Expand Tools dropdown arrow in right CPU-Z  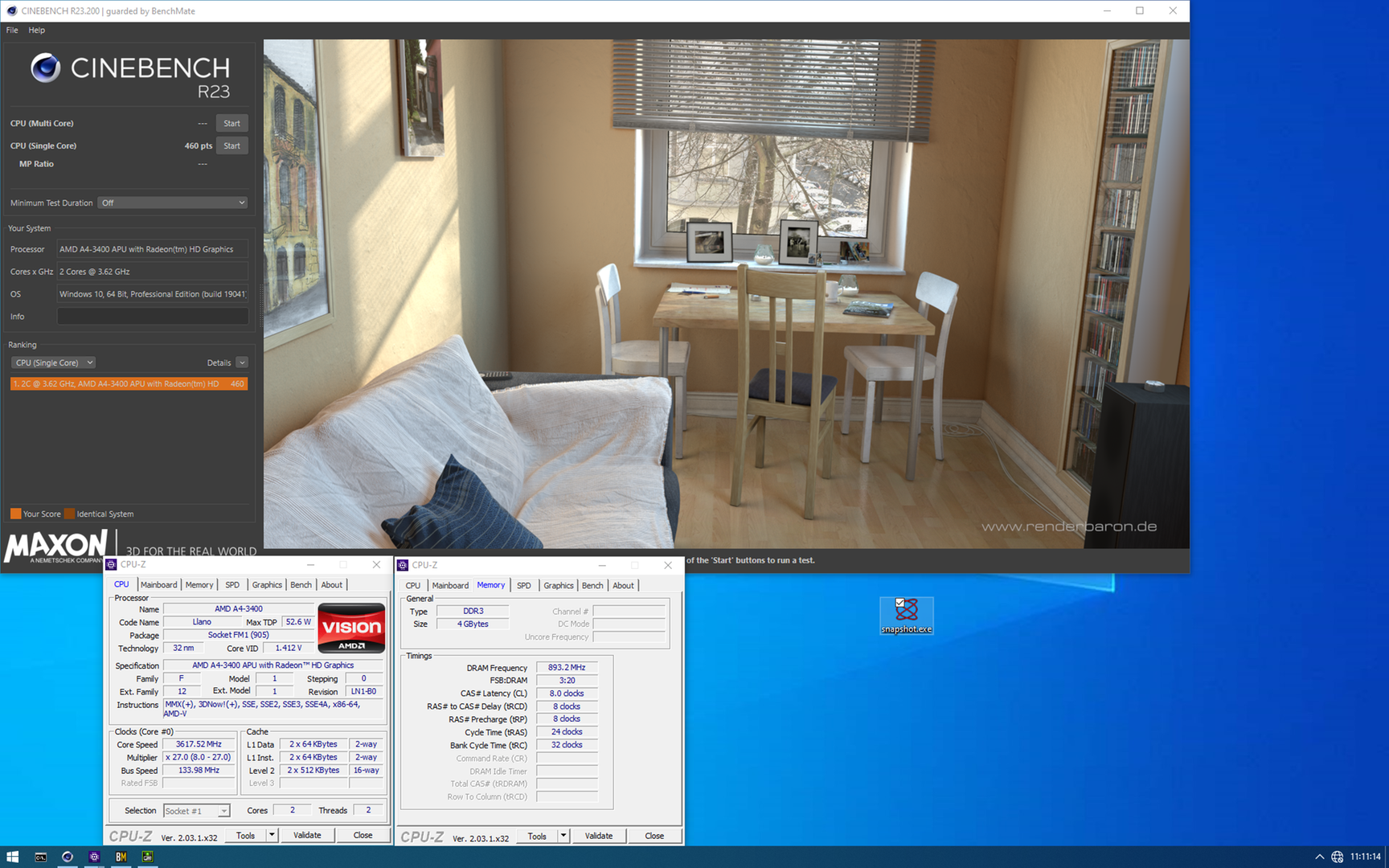pyautogui.click(x=563, y=837)
